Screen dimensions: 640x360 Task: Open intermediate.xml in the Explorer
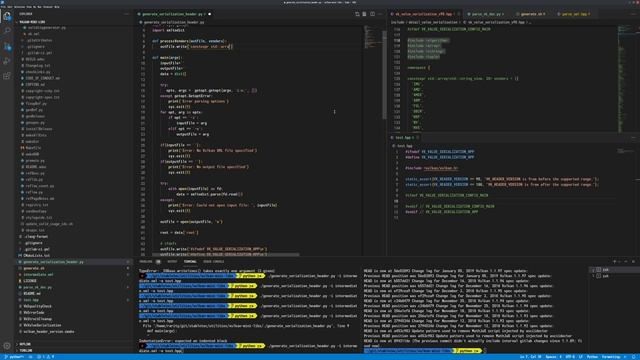(38, 275)
